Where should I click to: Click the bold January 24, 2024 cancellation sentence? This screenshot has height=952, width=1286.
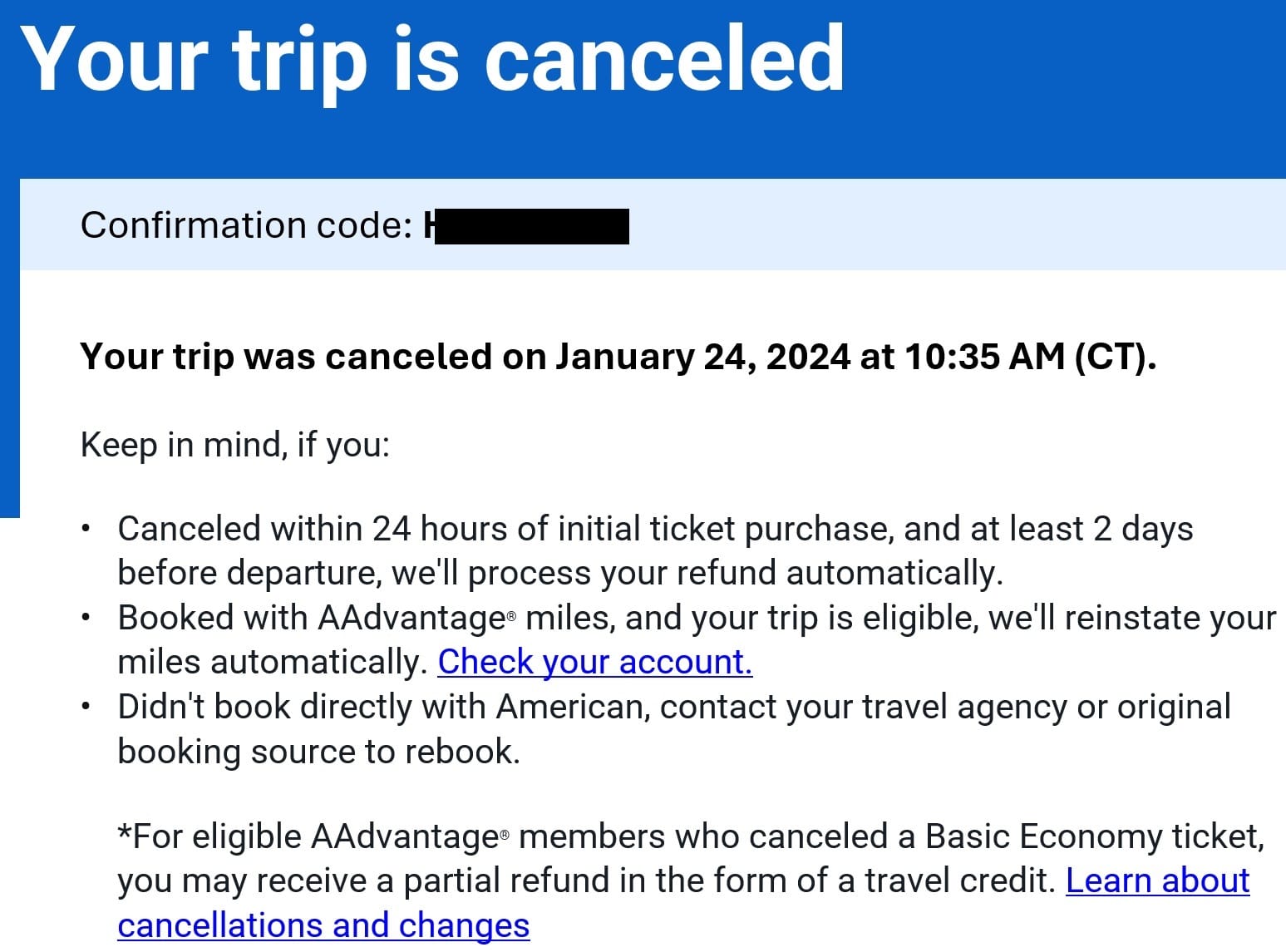click(618, 357)
